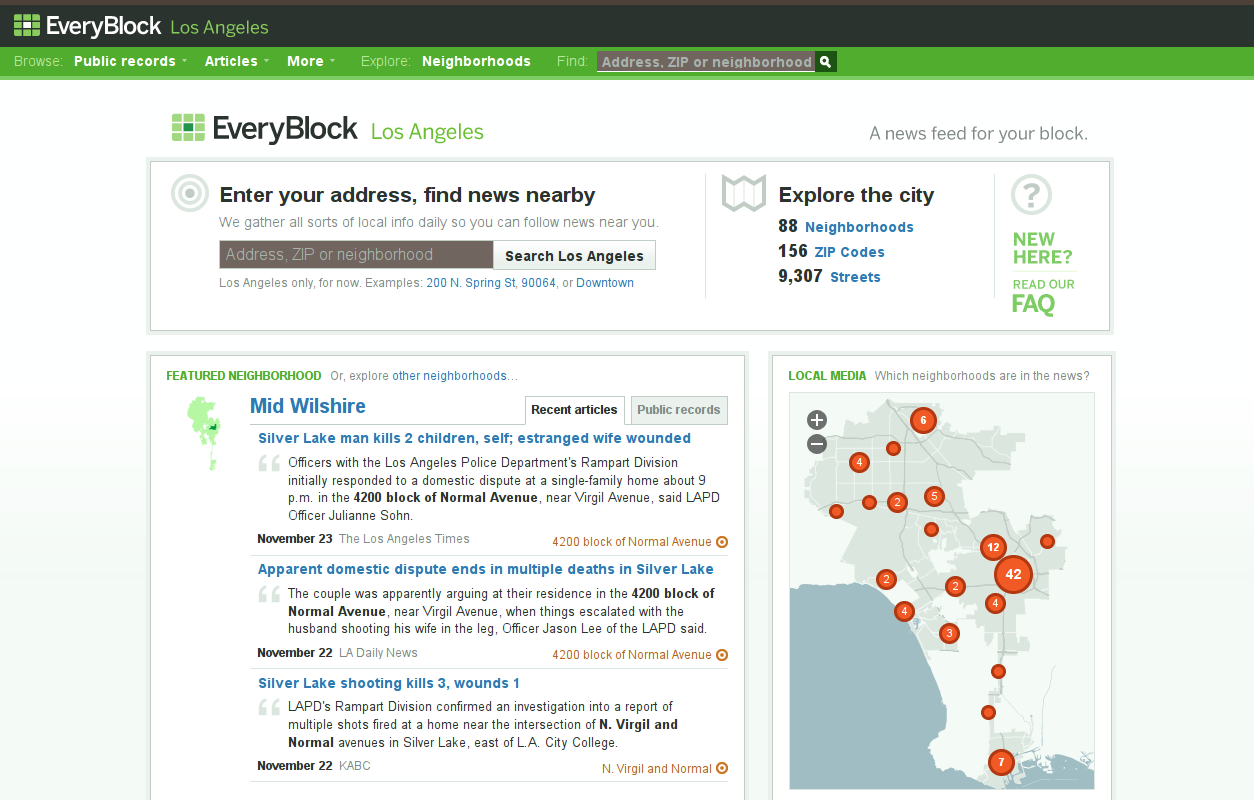Open article Silver Lake shooting kills 3
Viewport: 1254px width, 800px height.
[389, 683]
